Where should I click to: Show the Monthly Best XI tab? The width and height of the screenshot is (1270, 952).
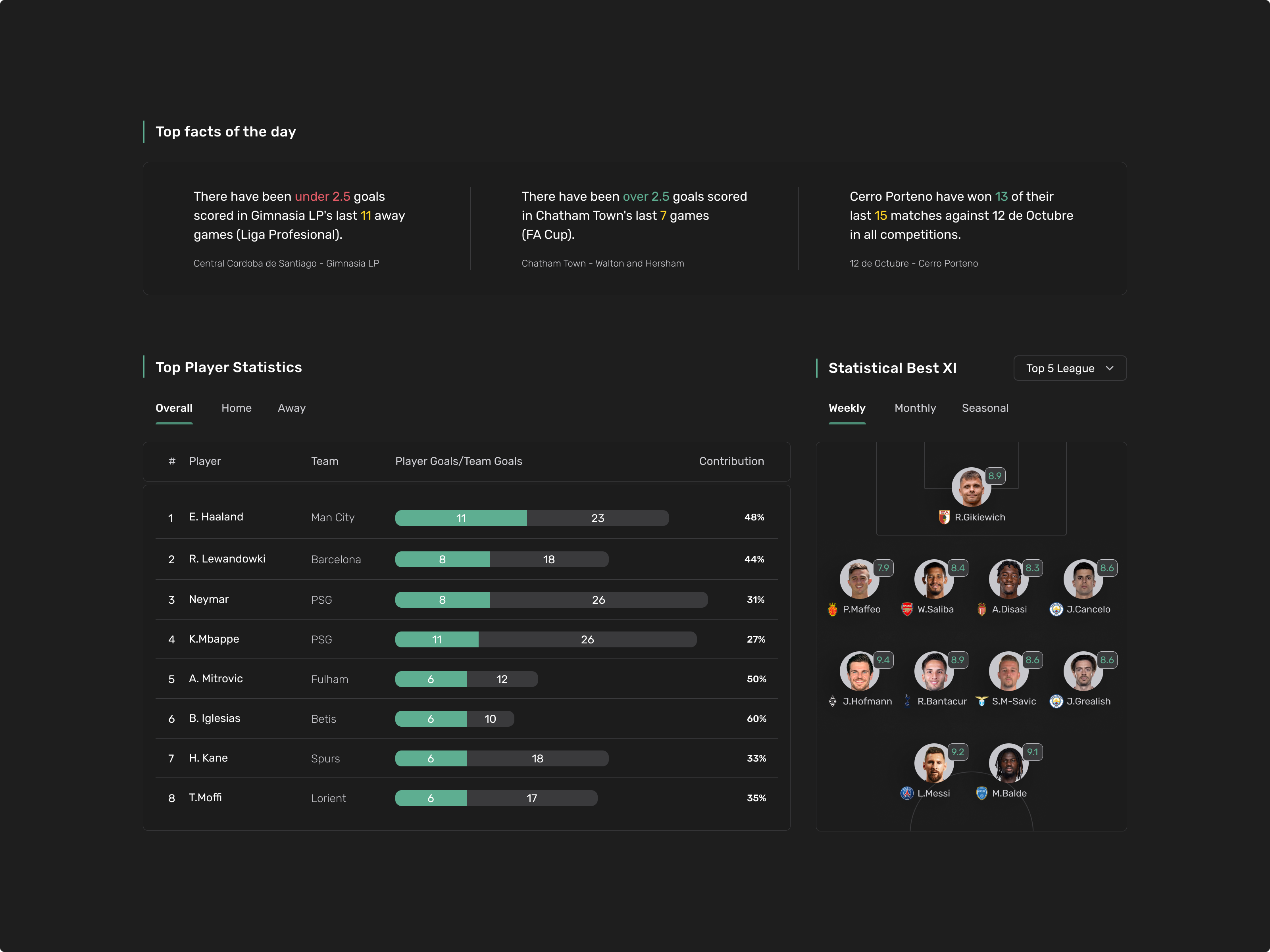point(915,408)
